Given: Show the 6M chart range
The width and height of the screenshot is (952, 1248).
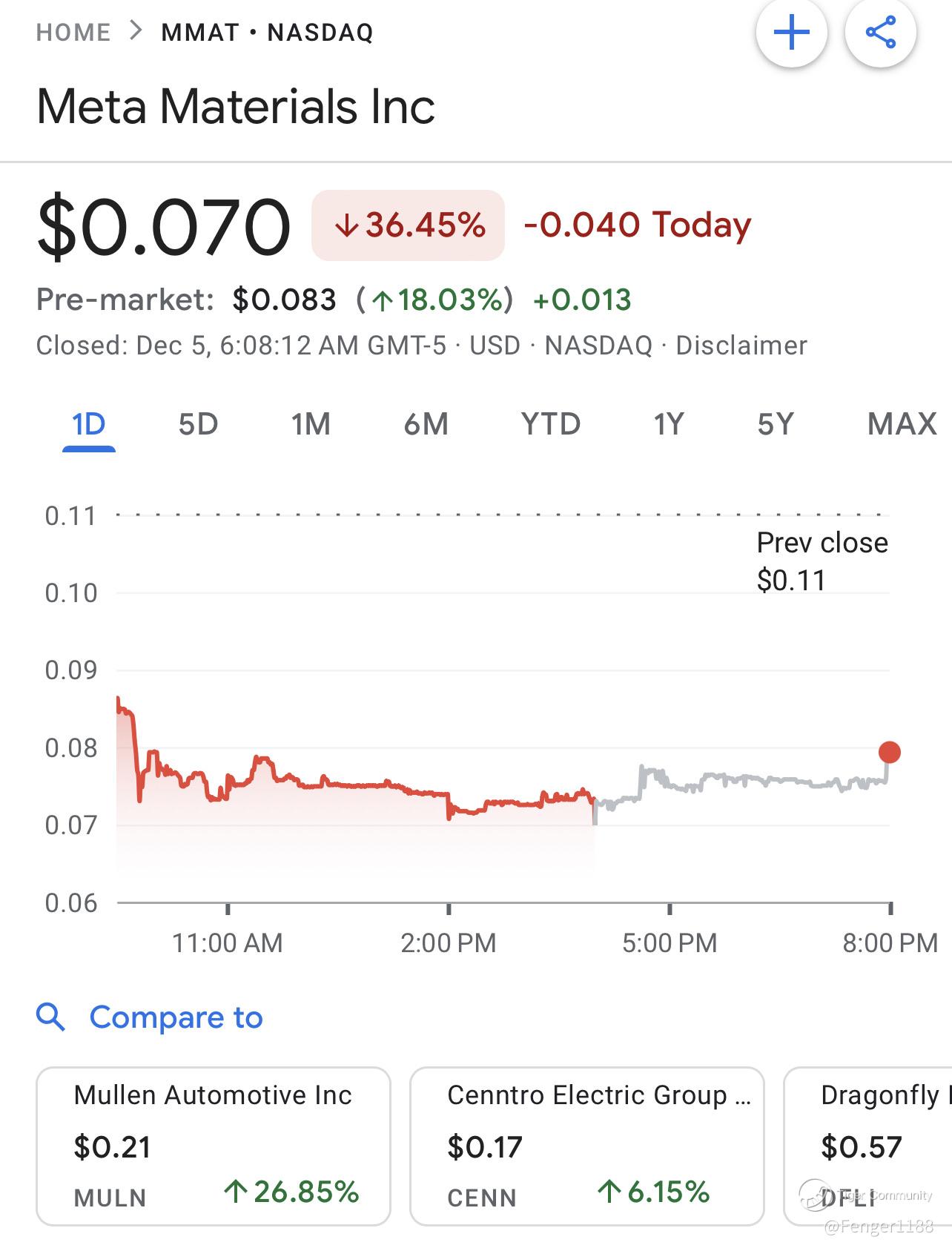Looking at the screenshot, I should pos(426,424).
